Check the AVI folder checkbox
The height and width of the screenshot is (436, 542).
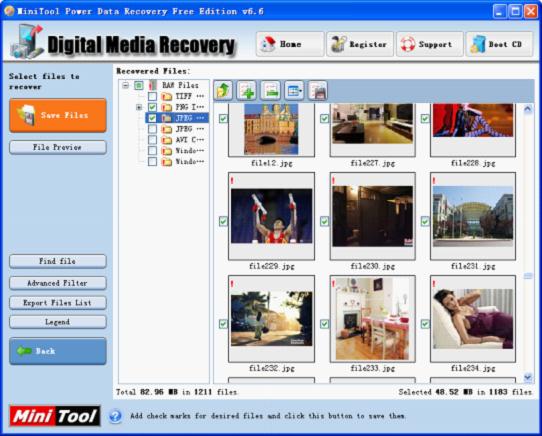152,140
